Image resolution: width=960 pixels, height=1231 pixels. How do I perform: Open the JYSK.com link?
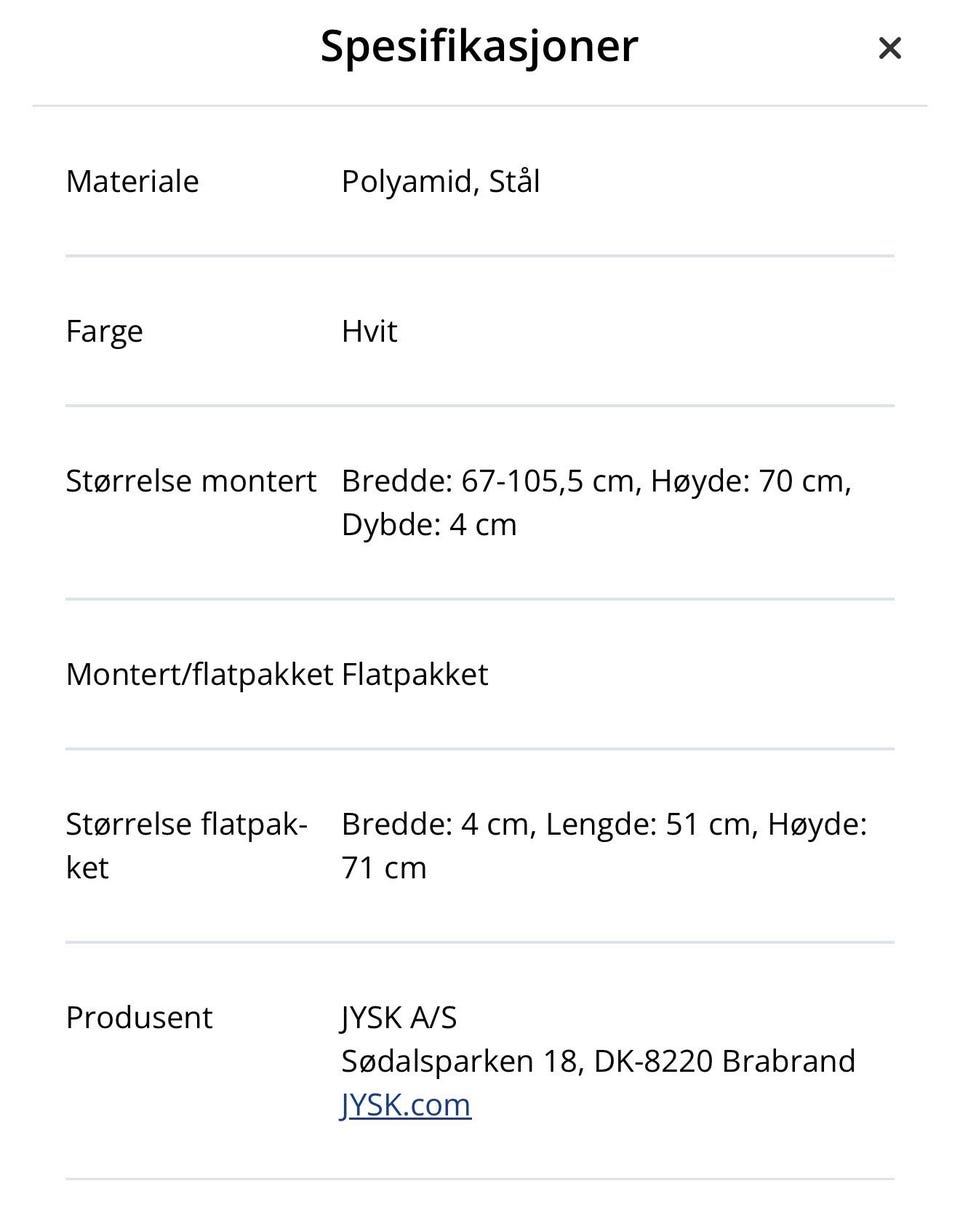406,1104
